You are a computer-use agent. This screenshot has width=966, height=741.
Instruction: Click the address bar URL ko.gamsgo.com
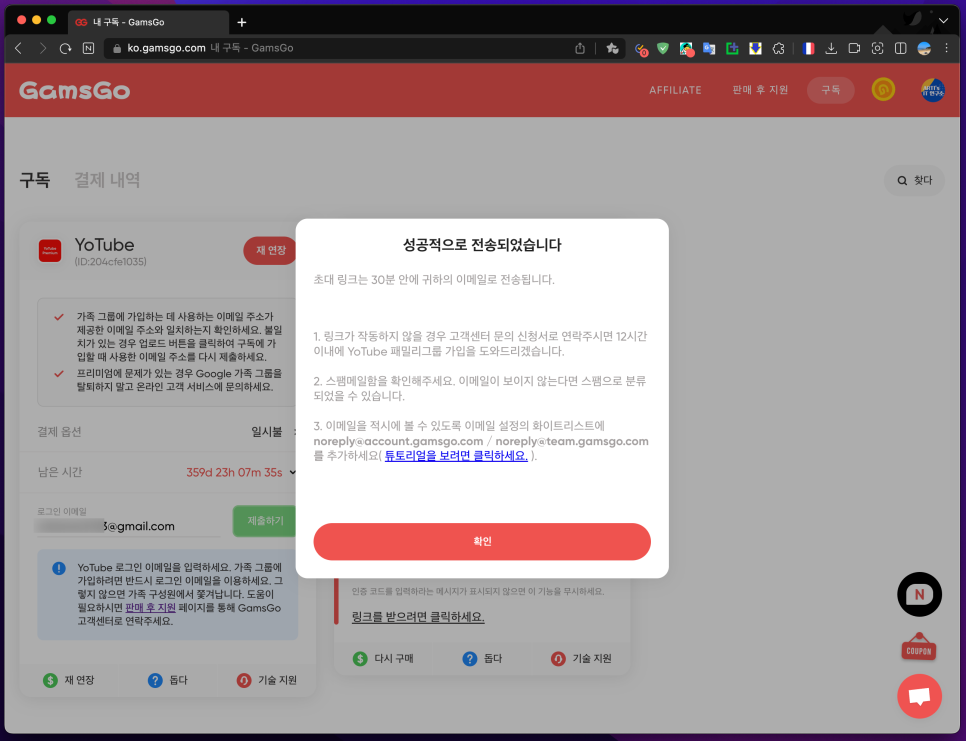pyautogui.click(x=166, y=48)
